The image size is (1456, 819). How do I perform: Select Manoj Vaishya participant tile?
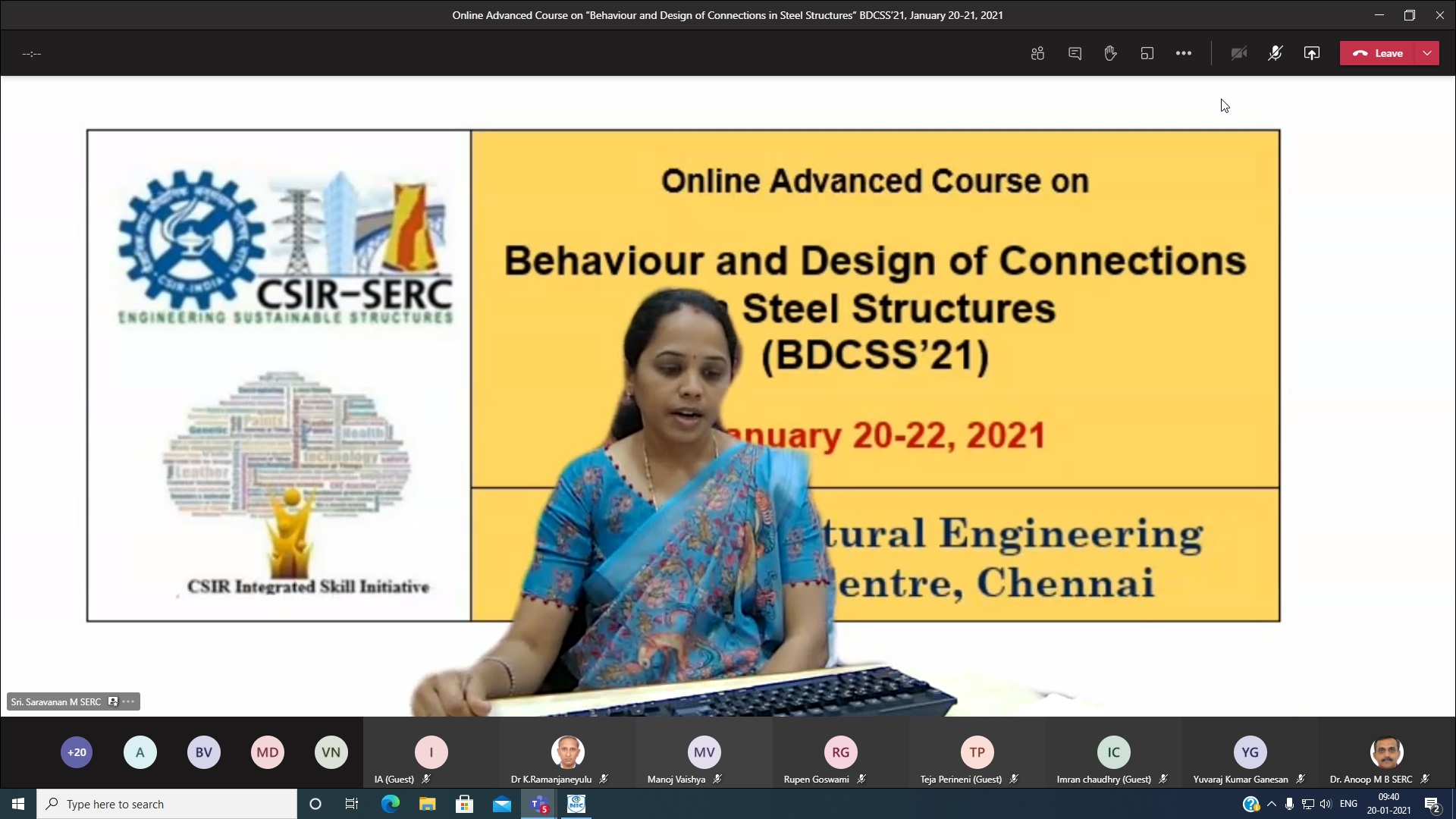coord(704,752)
